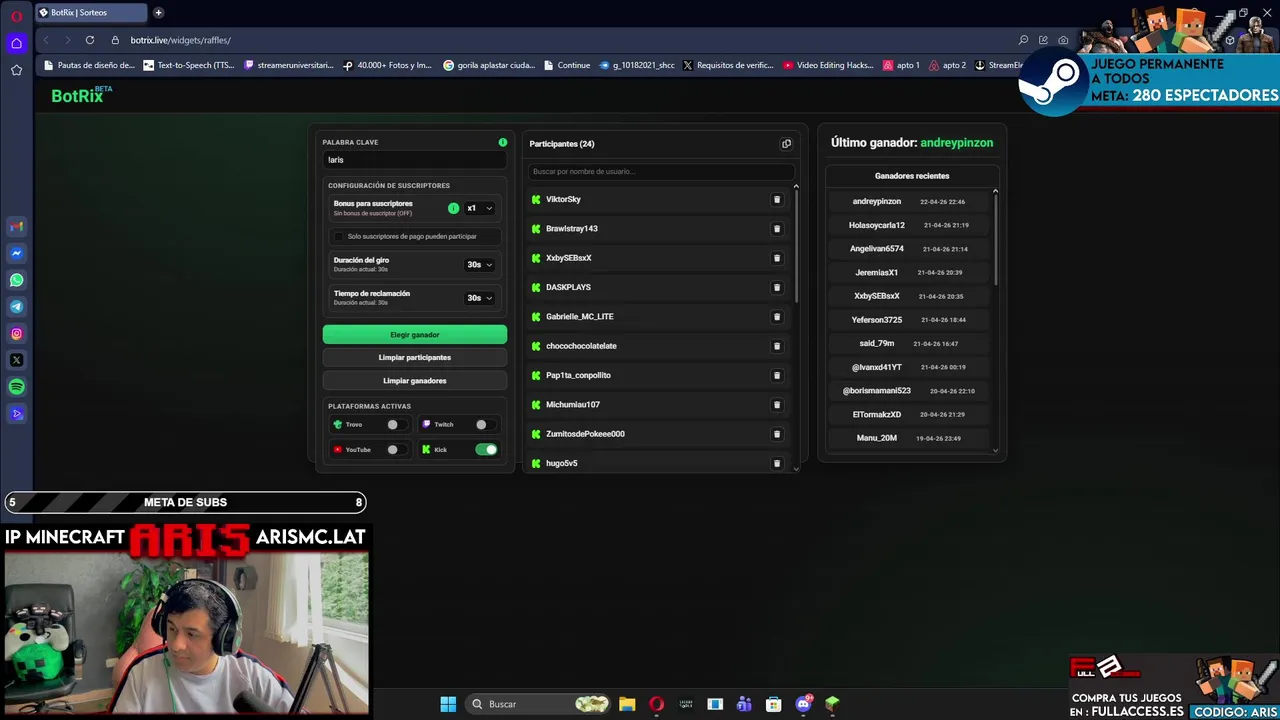
Task: Open subscriber bonus info icon
Action: point(453,208)
